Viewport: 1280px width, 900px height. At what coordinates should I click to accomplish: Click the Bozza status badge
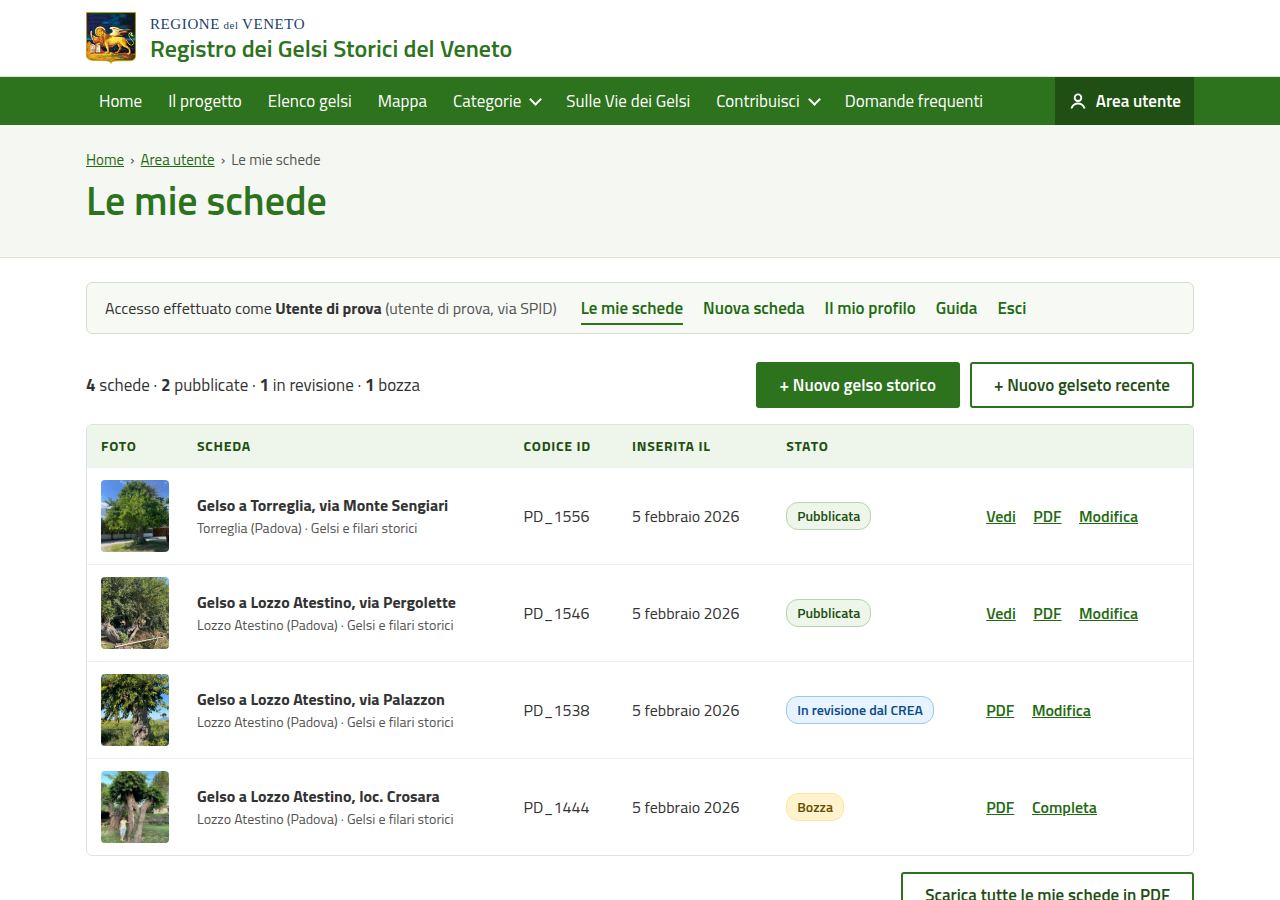(815, 807)
